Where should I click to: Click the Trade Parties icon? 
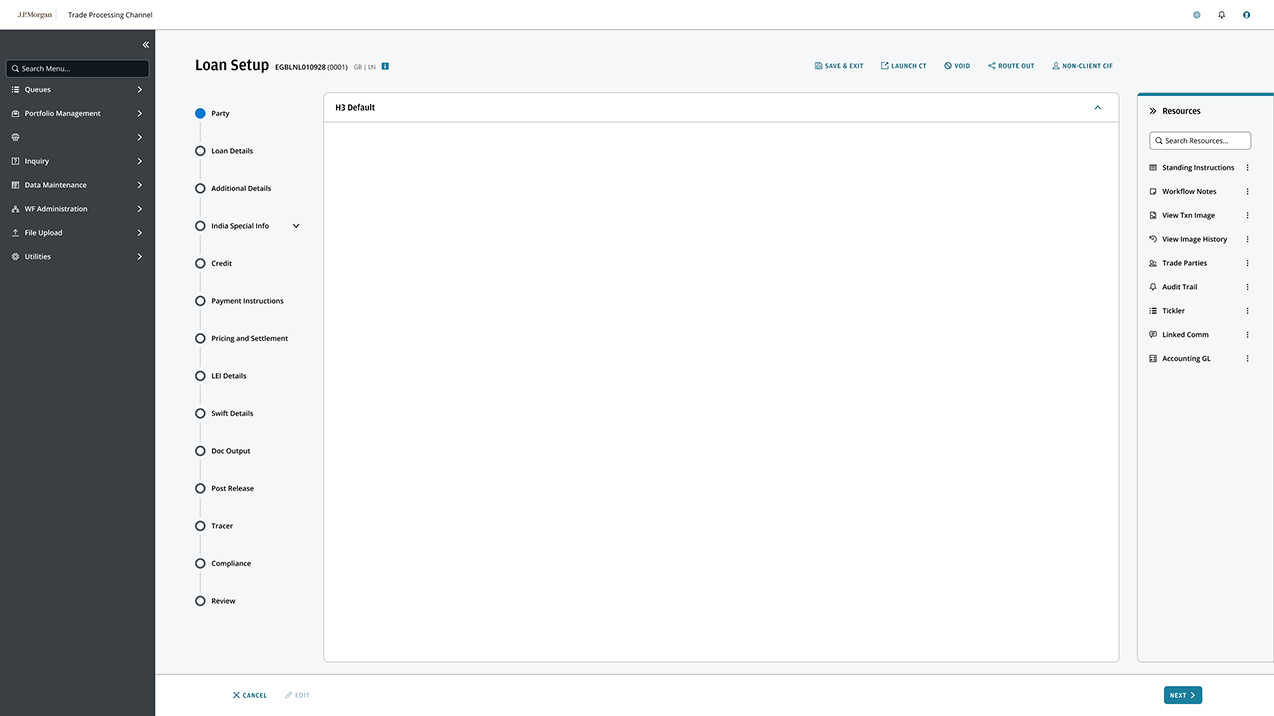[x=1153, y=263]
